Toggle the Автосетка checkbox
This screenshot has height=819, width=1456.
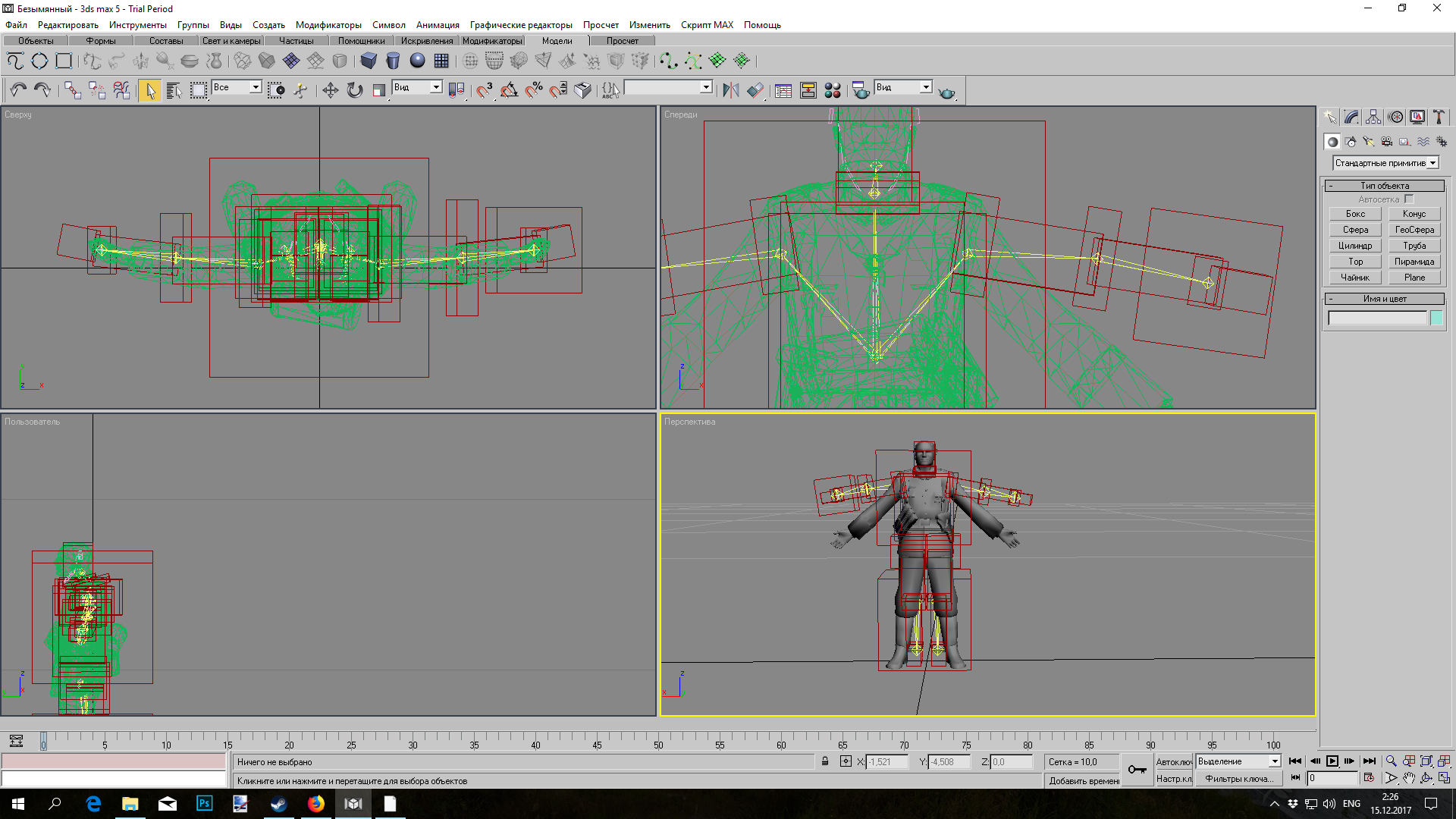click(x=1409, y=199)
